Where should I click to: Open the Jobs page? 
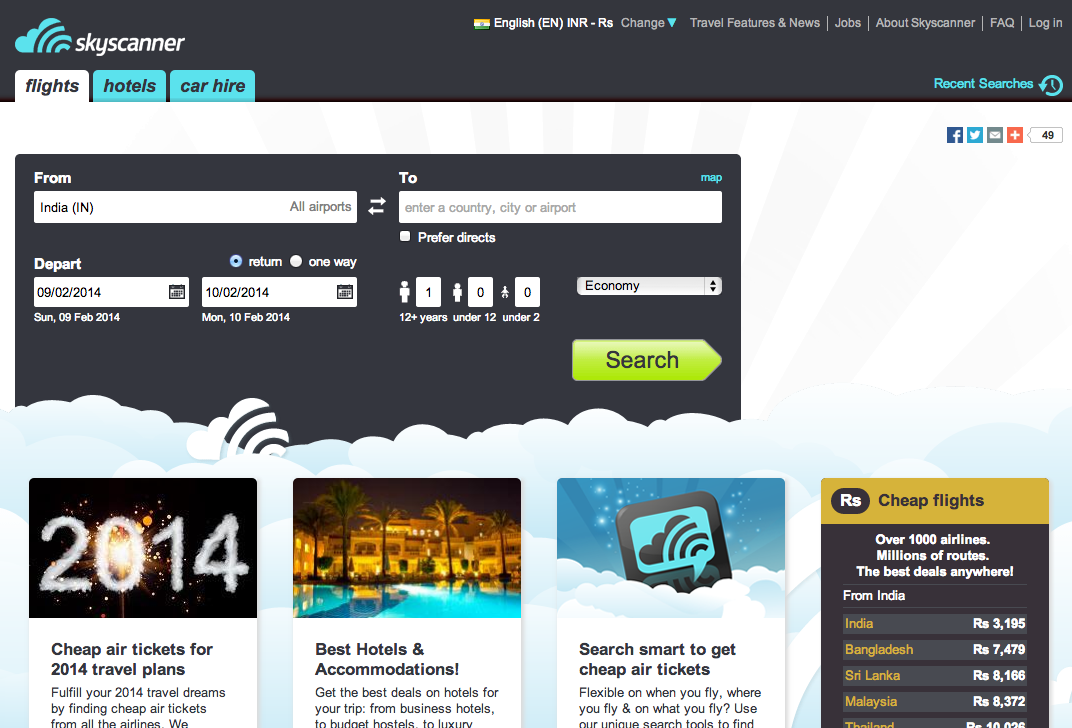pos(848,23)
